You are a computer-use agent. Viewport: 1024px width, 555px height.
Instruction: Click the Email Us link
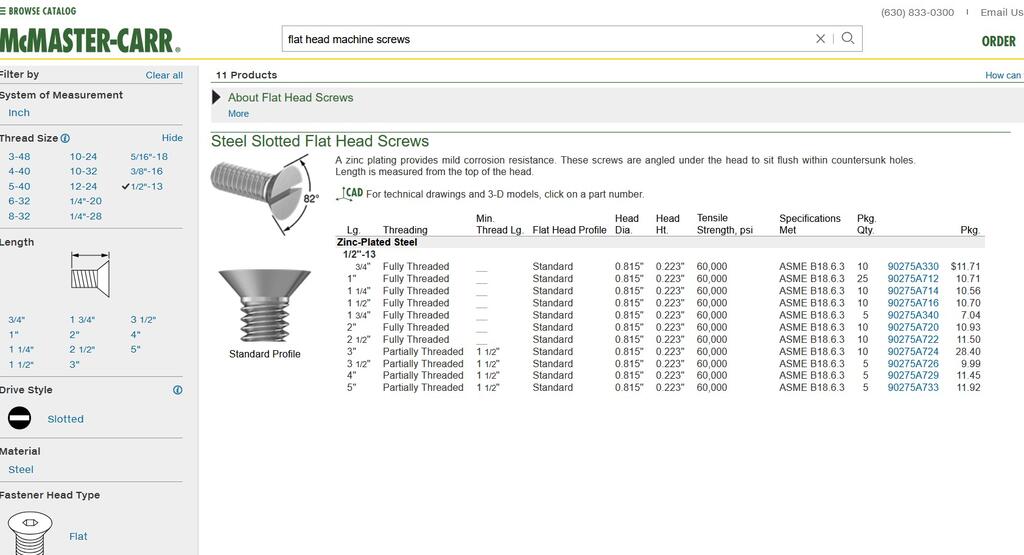point(1002,12)
